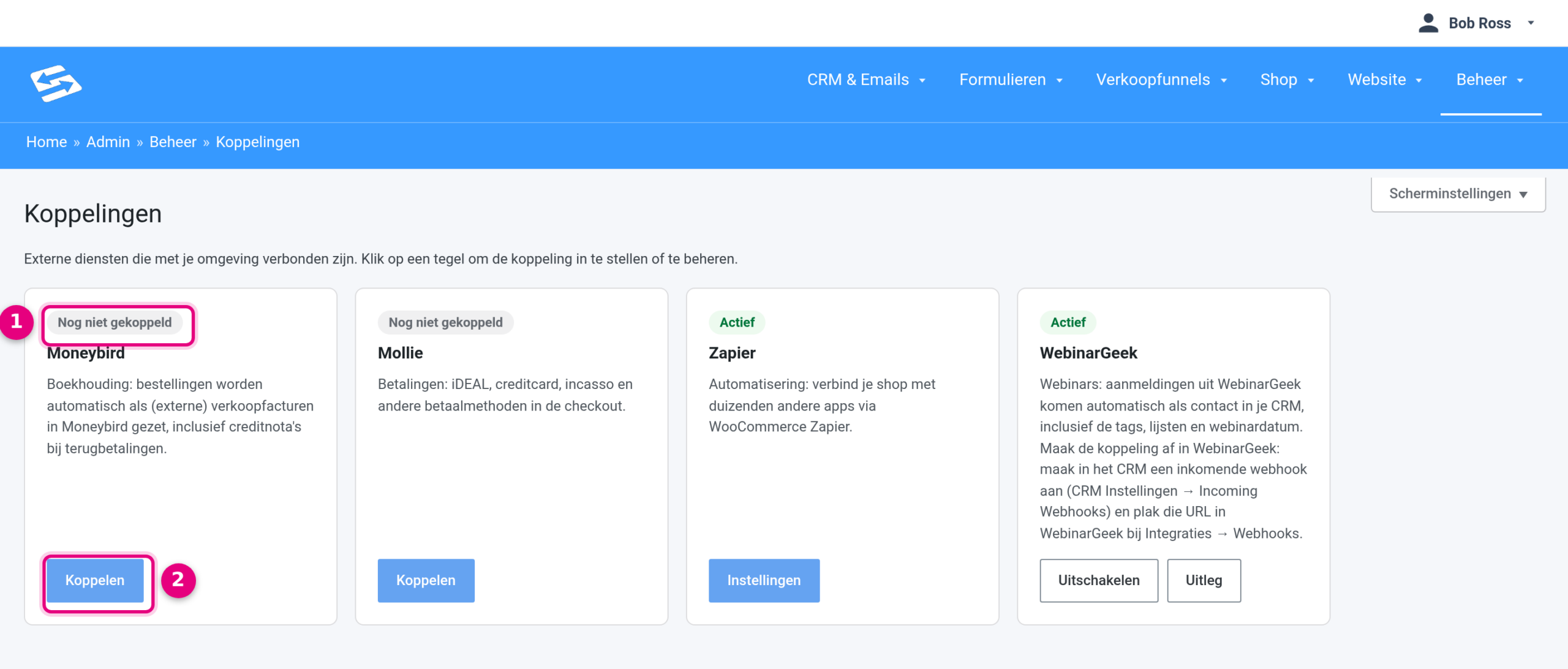Screen dimensions: 1568x669
Task: Click the Mollie card title
Action: [401, 353]
